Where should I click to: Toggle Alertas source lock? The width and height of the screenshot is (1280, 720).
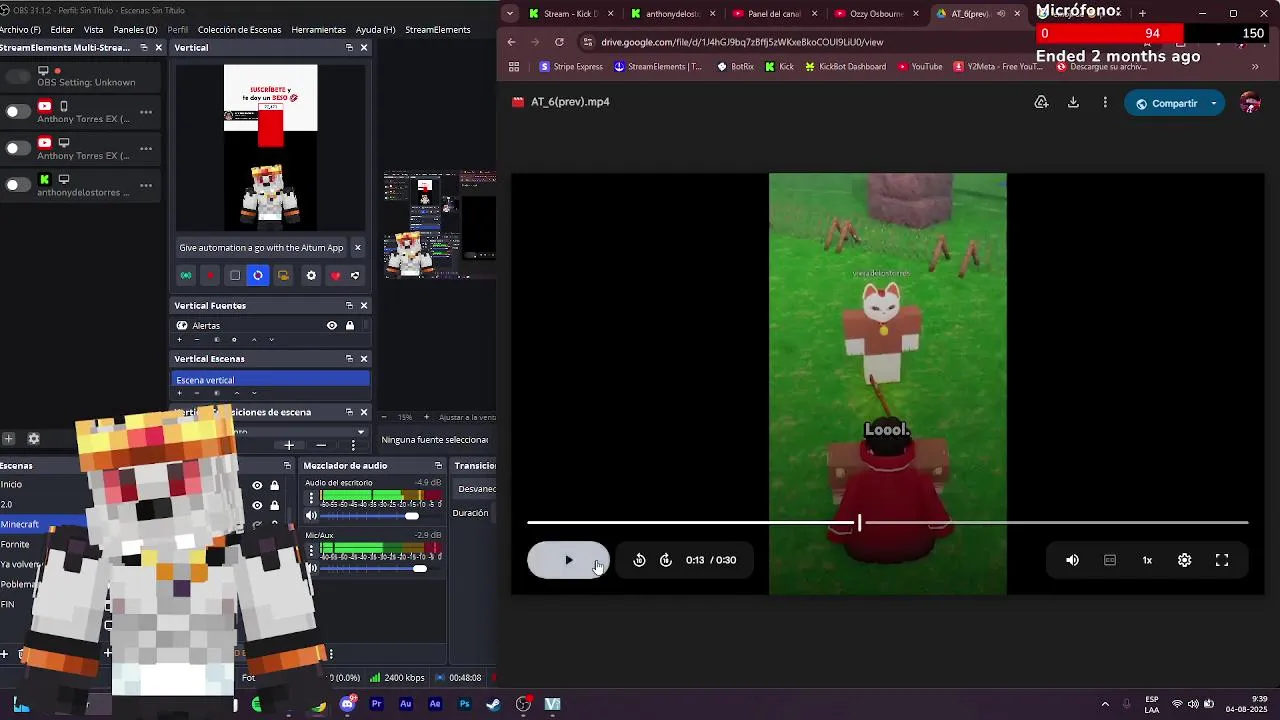pyautogui.click(x=350, y=325)
